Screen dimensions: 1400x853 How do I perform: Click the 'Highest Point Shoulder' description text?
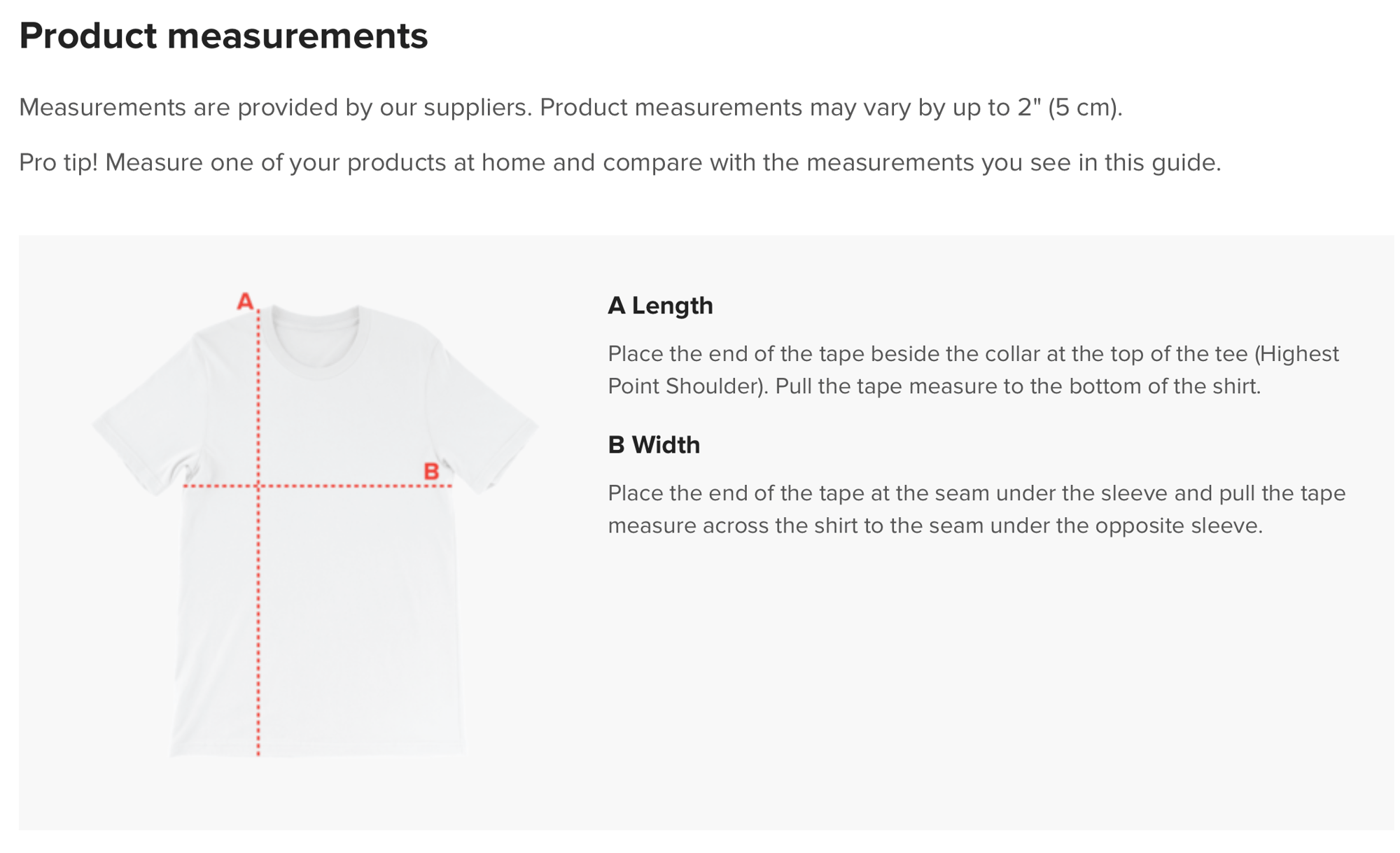tap(973, 369)
